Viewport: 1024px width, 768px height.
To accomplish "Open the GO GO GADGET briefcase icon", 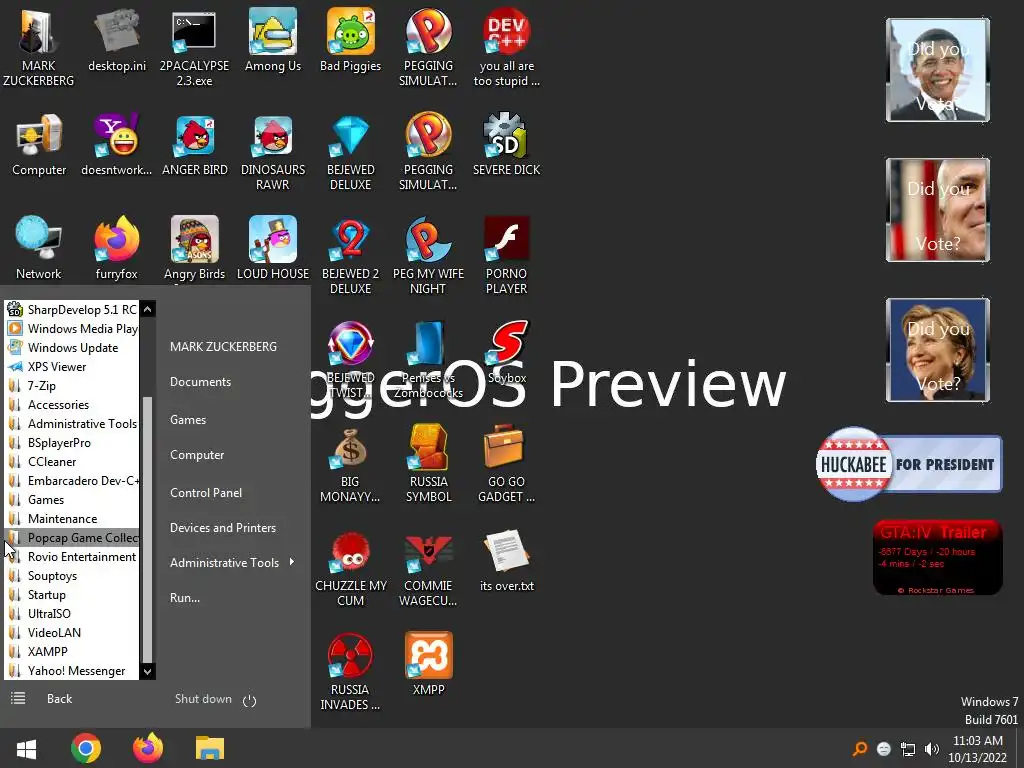I will (506, 463).
